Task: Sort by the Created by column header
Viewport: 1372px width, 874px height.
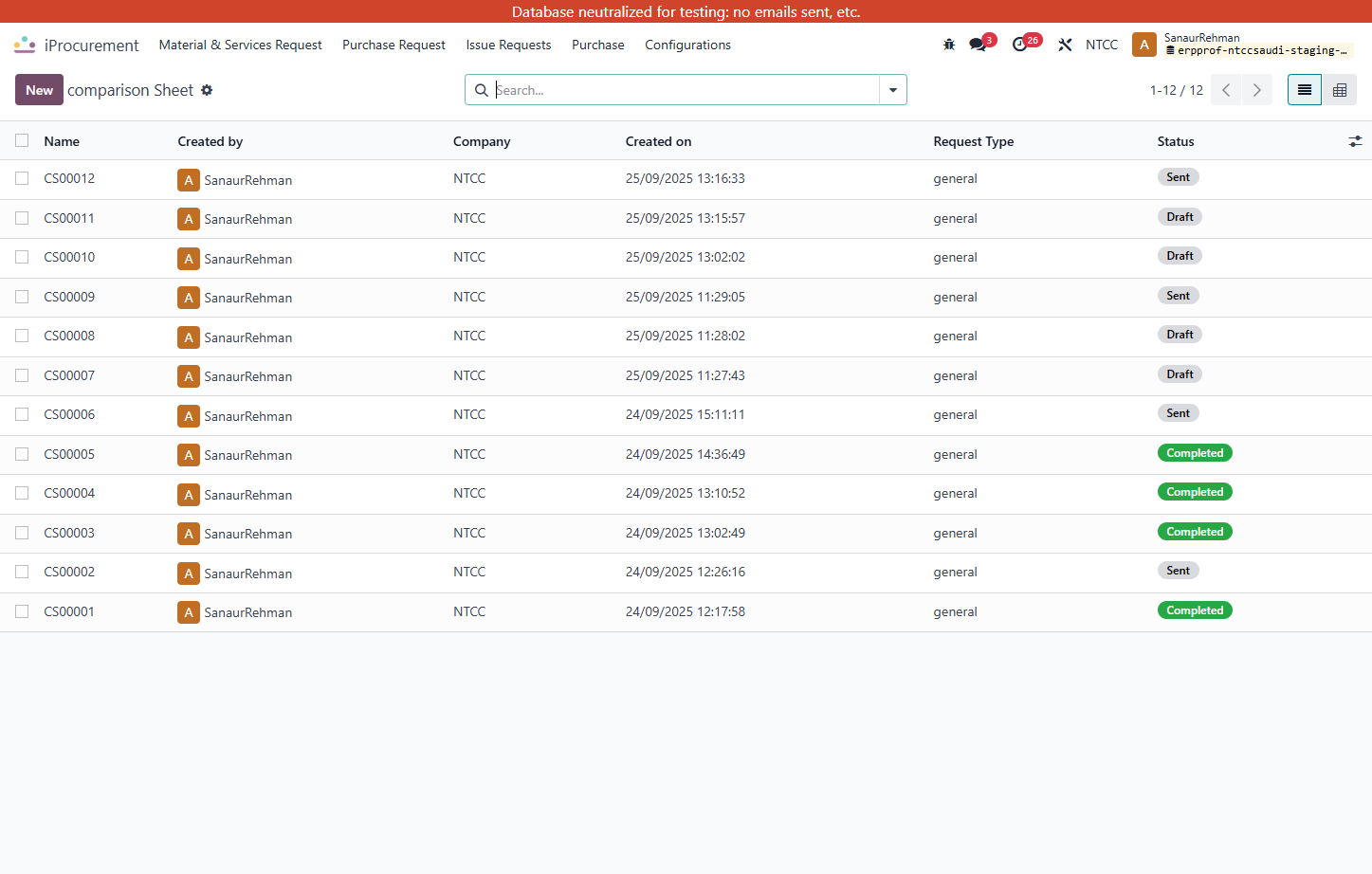Action: point(210,141)
